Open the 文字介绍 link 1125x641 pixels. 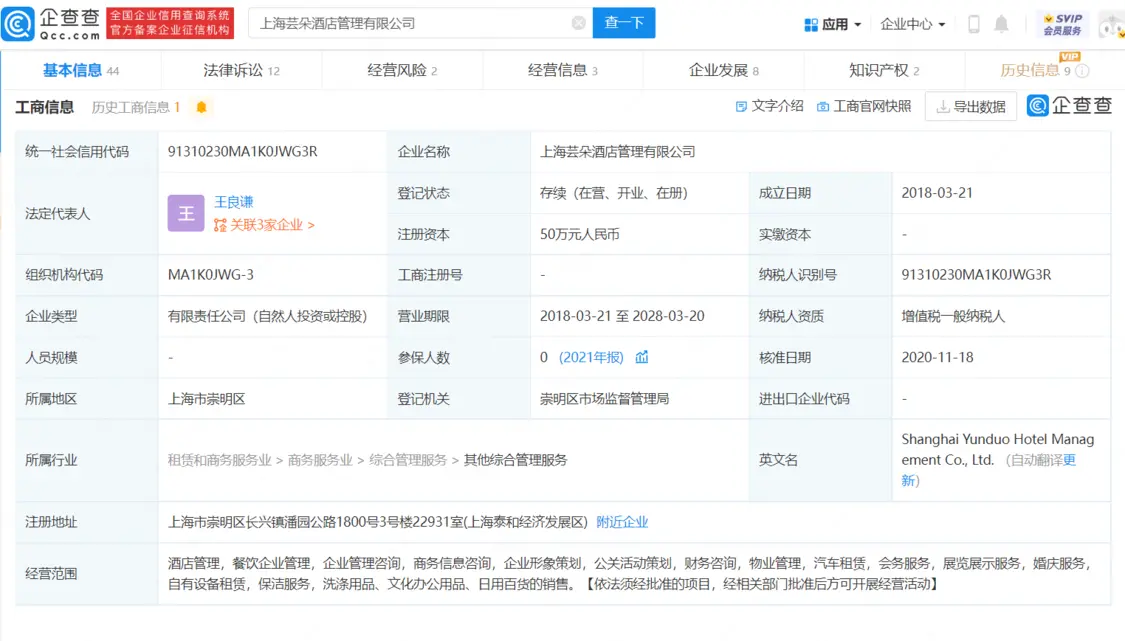coord(769,106)
